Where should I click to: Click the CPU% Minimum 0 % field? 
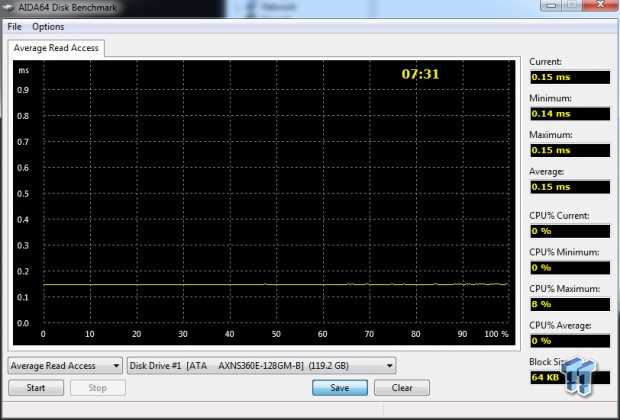(570, 268)
